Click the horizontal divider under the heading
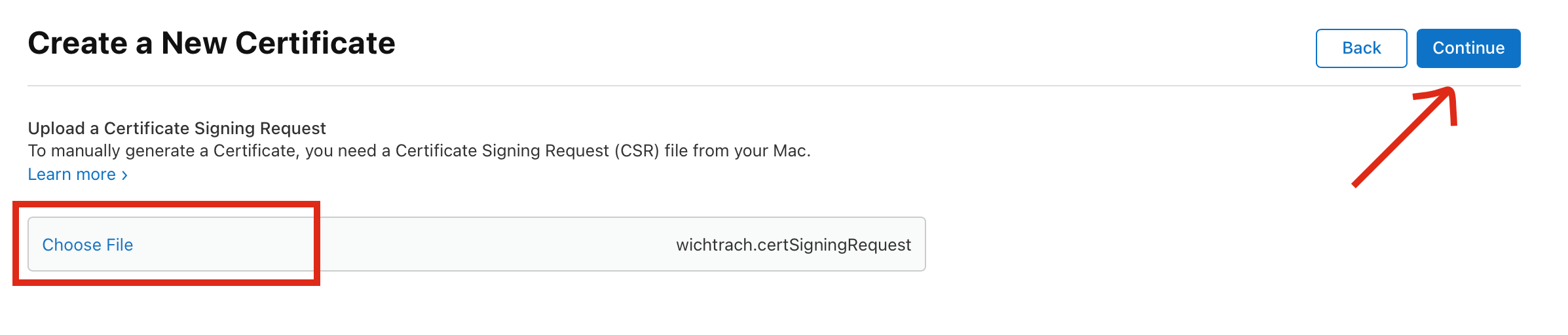This screenshot has height=335, width=1568. click(655, 86)
